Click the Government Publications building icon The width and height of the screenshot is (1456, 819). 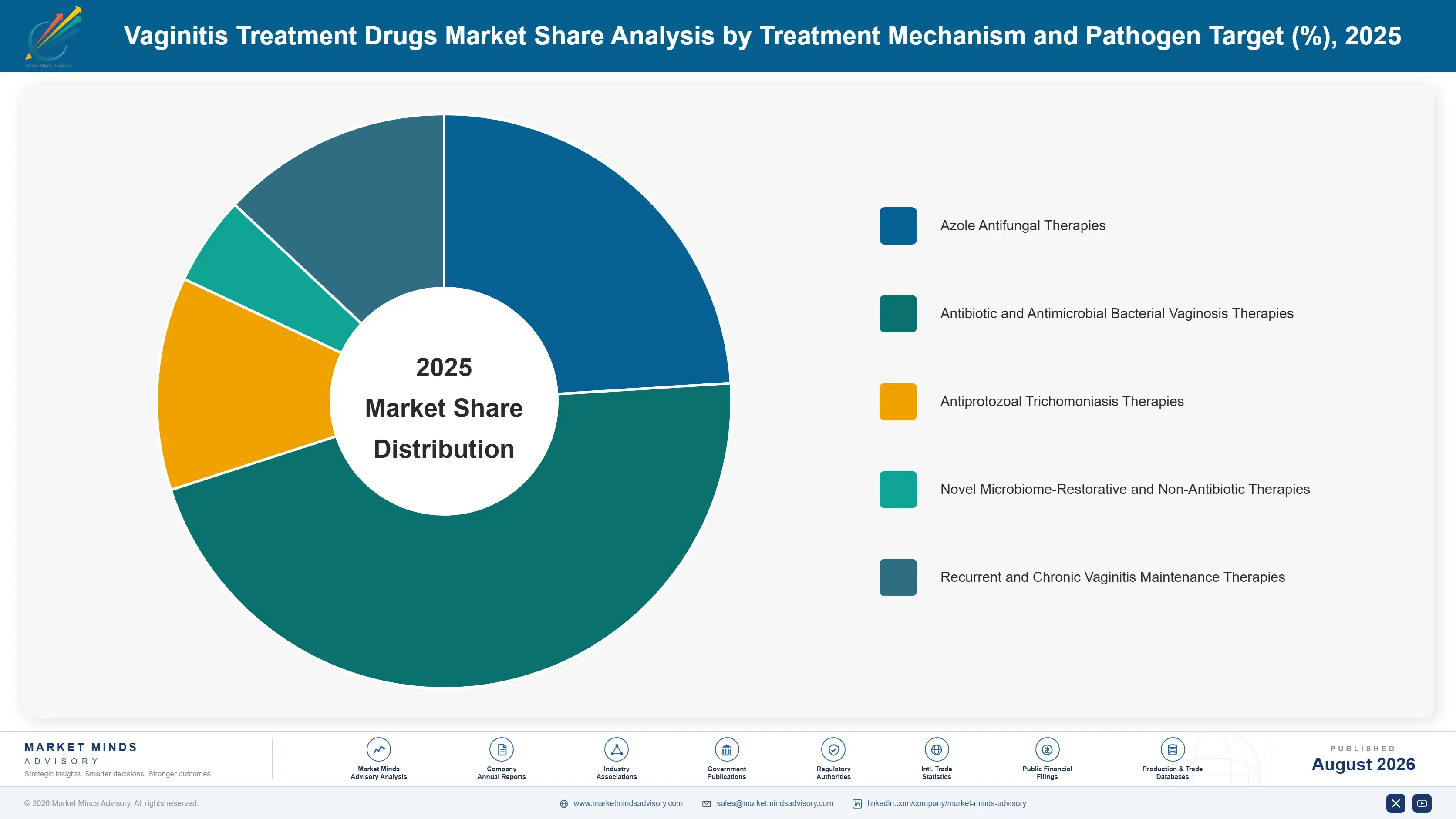(x=726, y=749)
